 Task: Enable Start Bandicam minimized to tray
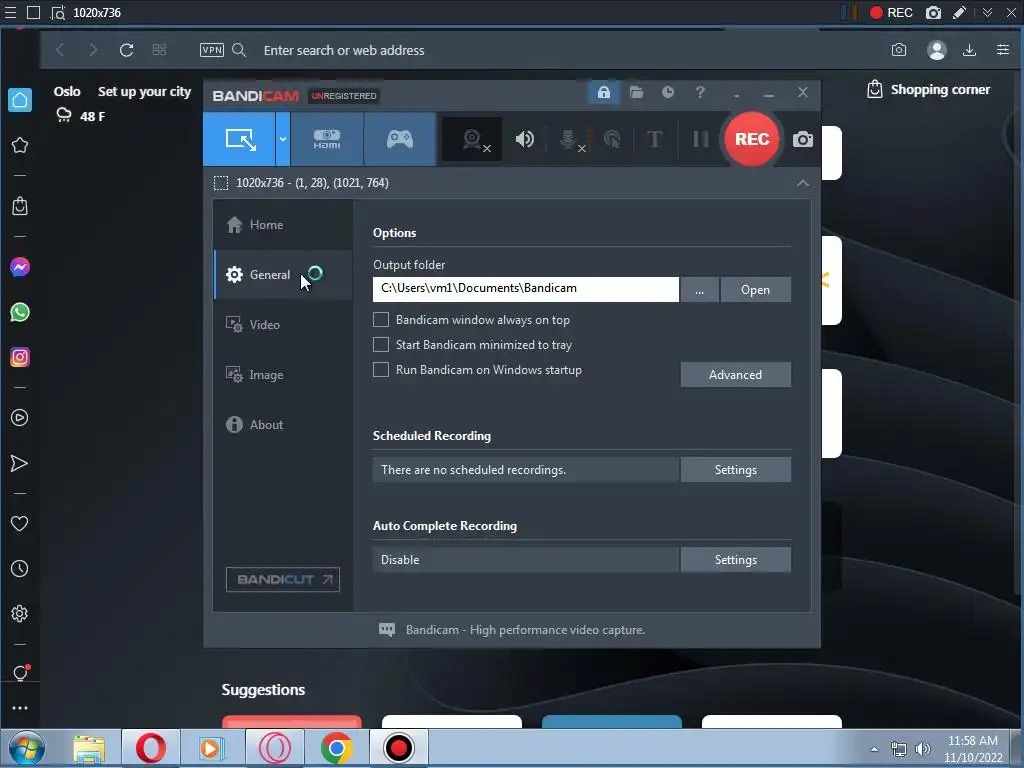coord(381,344)
